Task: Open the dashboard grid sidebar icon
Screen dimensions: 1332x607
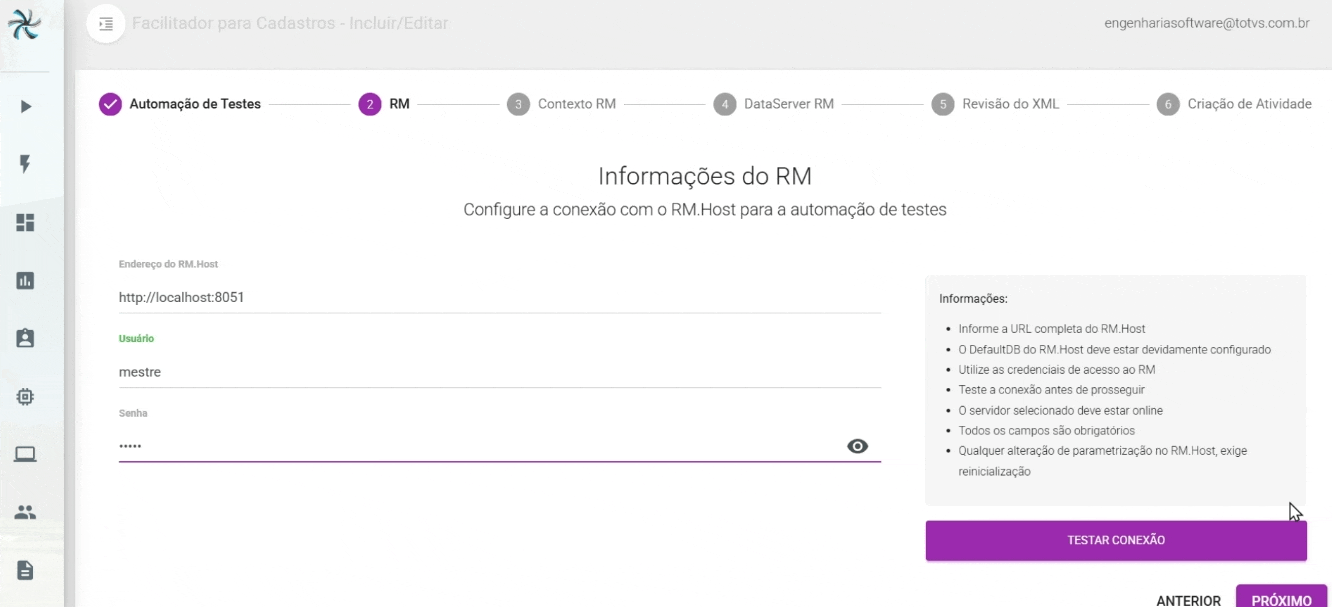Action: pyautogui.click(x=26, y=222)
